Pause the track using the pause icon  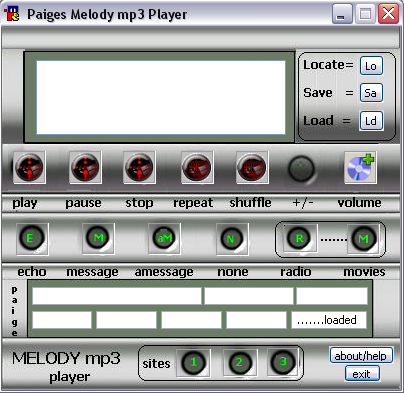85,167
